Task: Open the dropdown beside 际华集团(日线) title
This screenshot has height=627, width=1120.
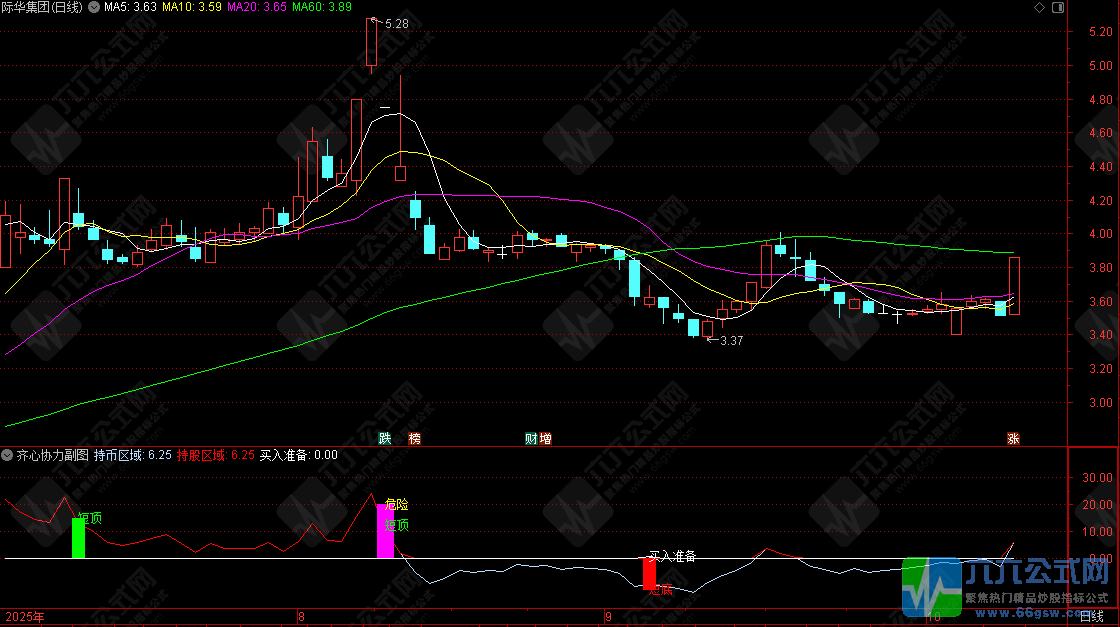Action: tap(94, 8)
